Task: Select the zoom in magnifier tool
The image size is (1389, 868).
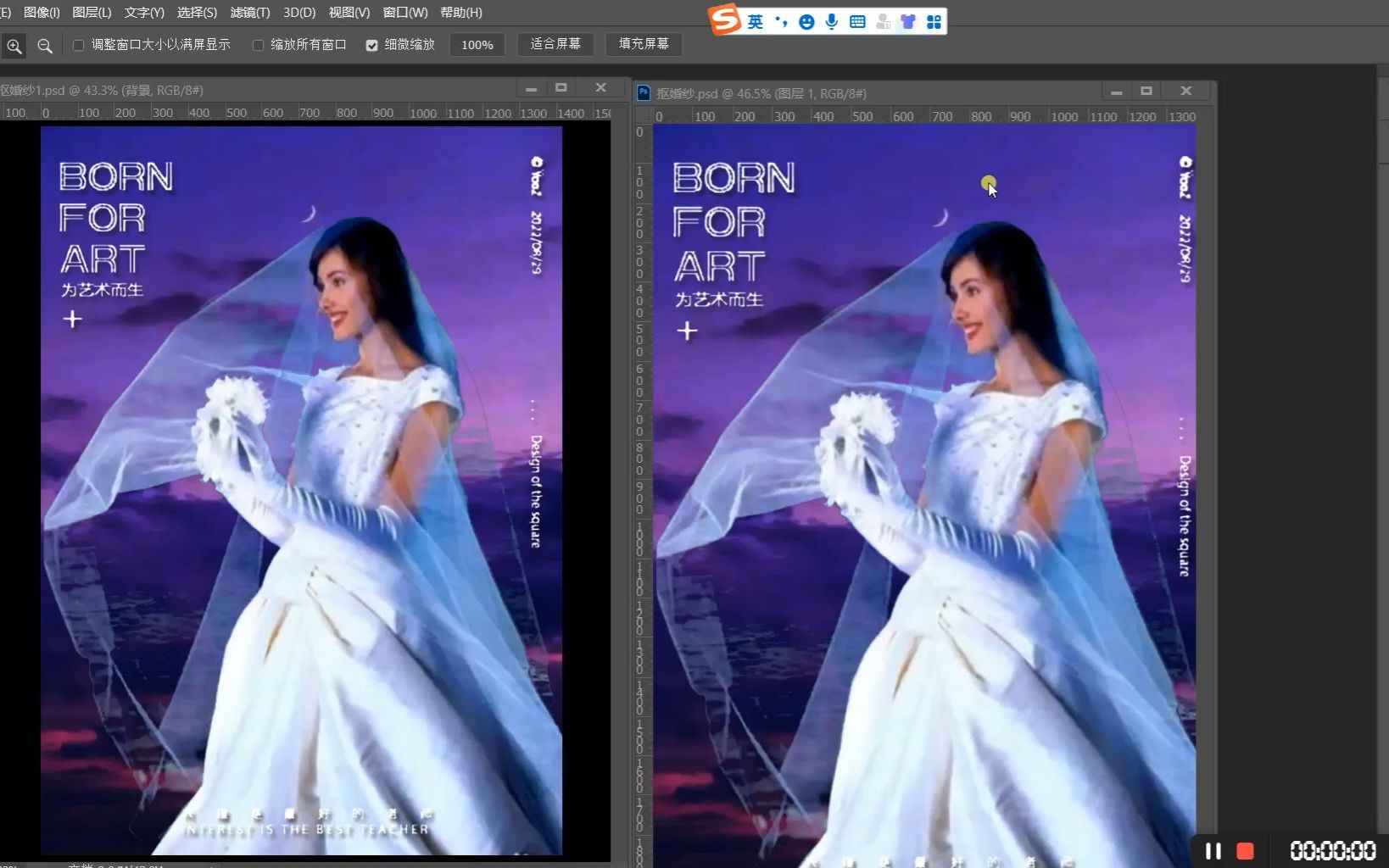Action: 14,46
